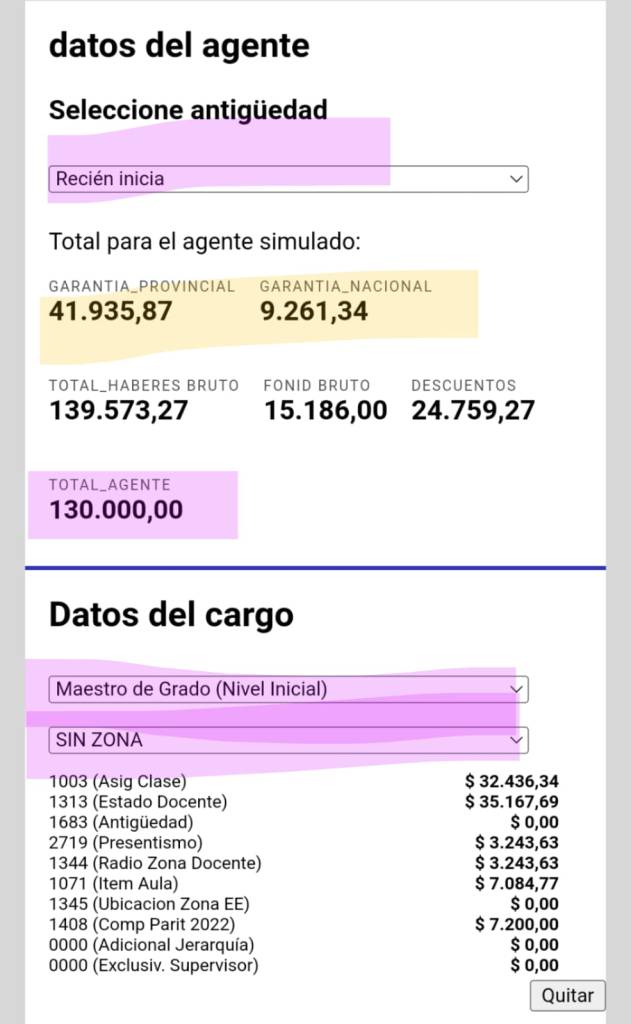
Task: Click the '1408 (Comp Parit 2022)' amount $ 7.200,00
Action: click(x=516, y=924)
